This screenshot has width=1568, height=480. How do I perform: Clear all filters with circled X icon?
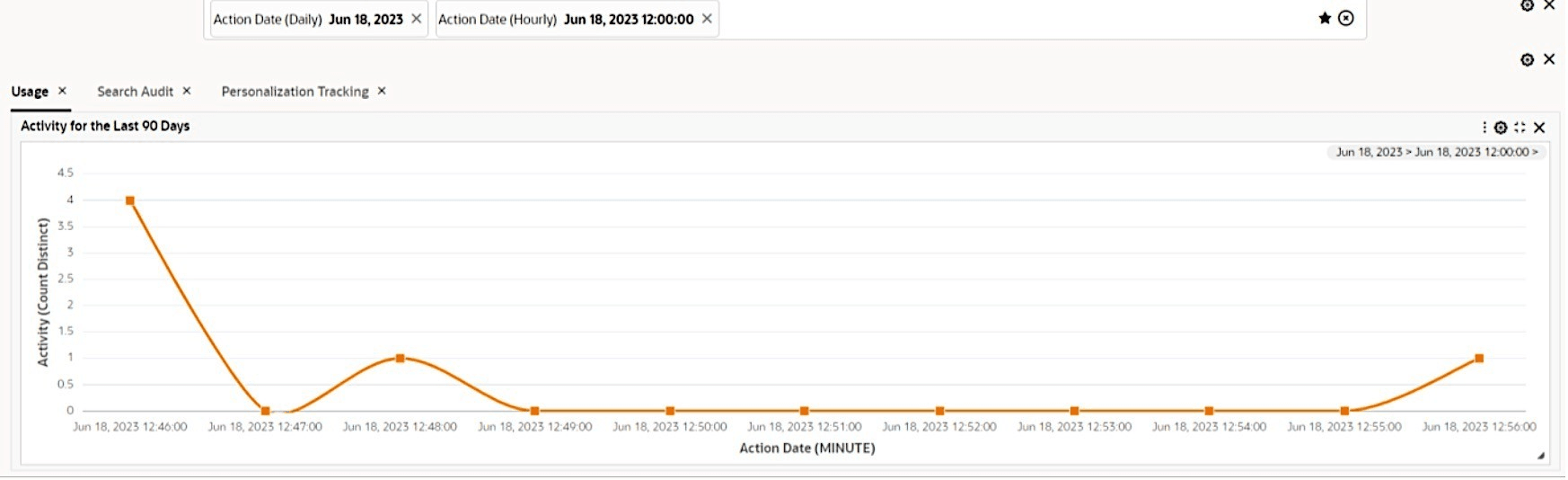[x=1345, y=18]
